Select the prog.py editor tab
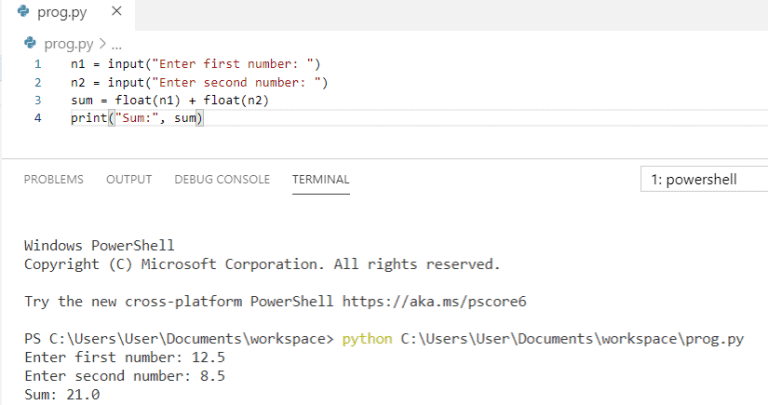 point(68,13)
